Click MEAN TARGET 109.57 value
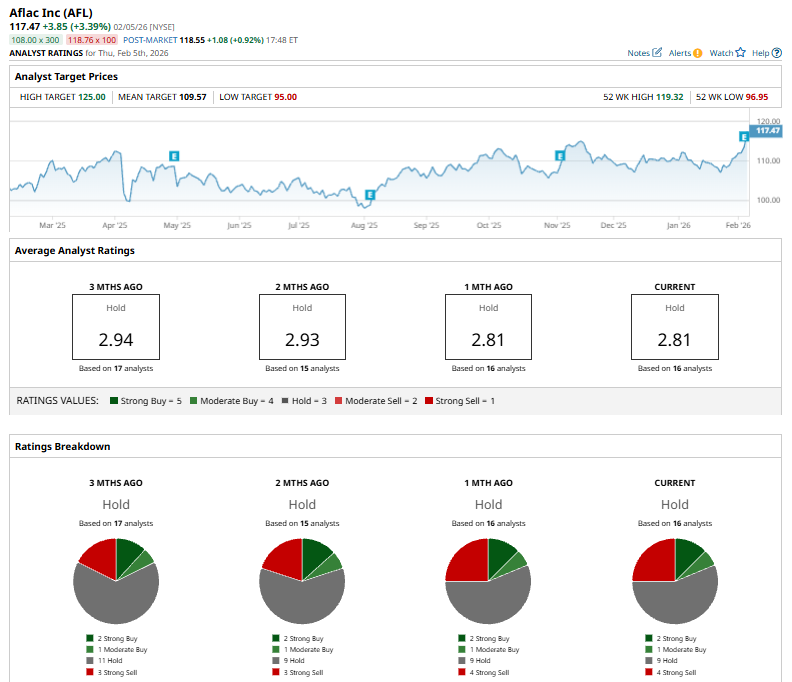This screenshot has height=682, width=792. [193, 97]
